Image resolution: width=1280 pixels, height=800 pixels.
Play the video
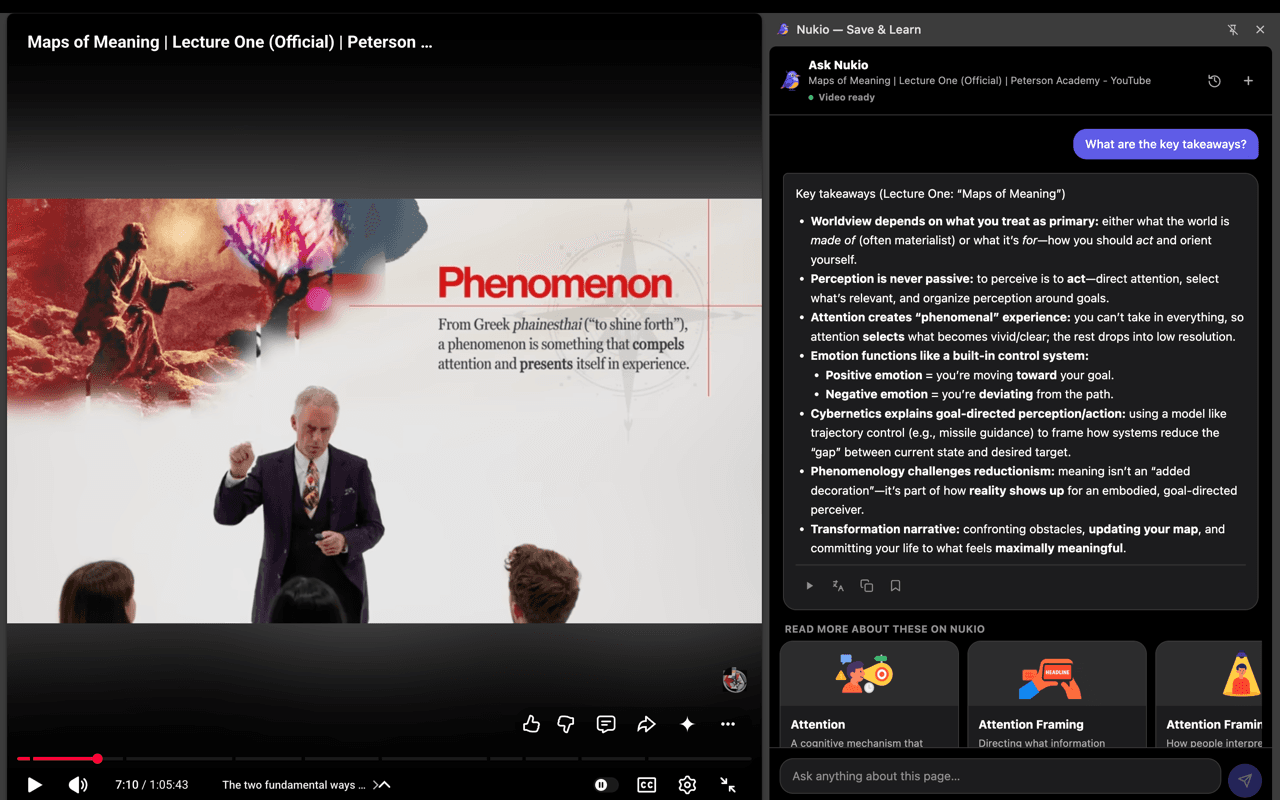click(x=35, y=785)
